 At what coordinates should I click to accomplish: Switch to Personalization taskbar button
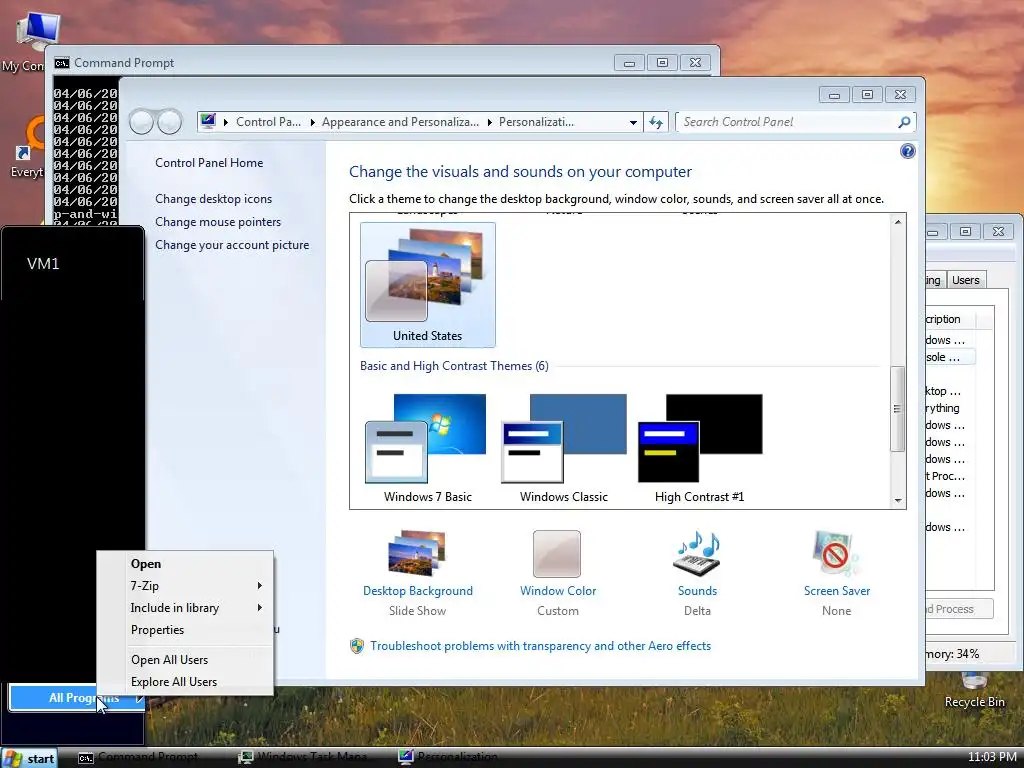[x=449, y=758]
